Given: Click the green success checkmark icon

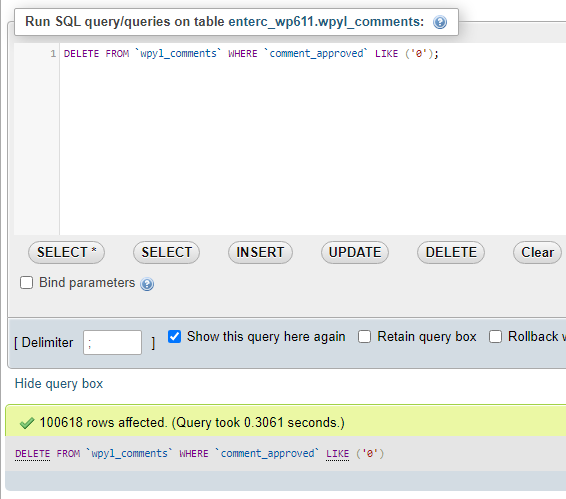Looking at the screenshot, I should 27,423.
